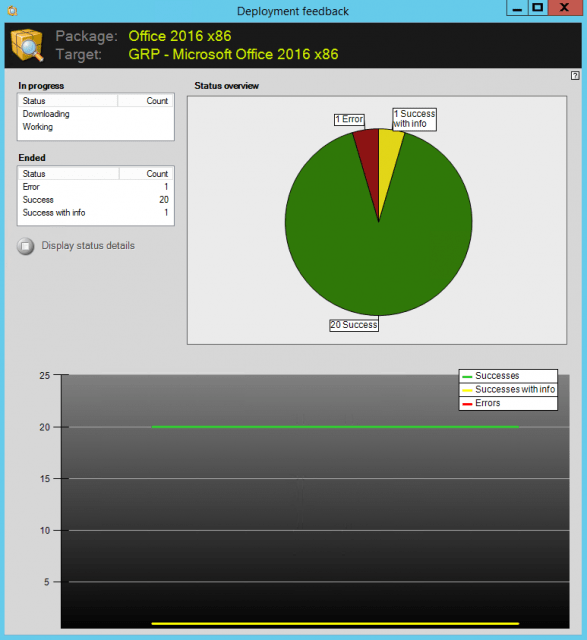587x640 pixels.
Task: Toggle Display status details button
Action: click(x=26, y=246)
